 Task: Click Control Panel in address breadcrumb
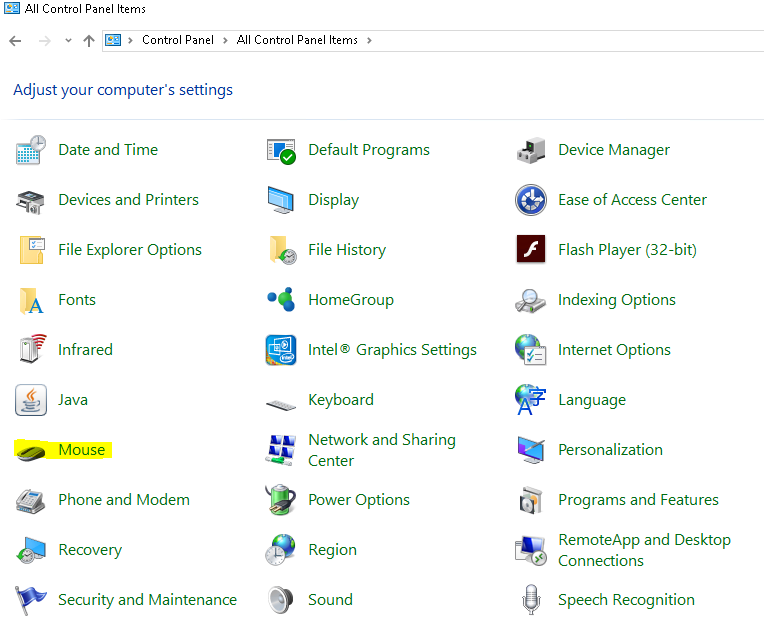point(178,41)
